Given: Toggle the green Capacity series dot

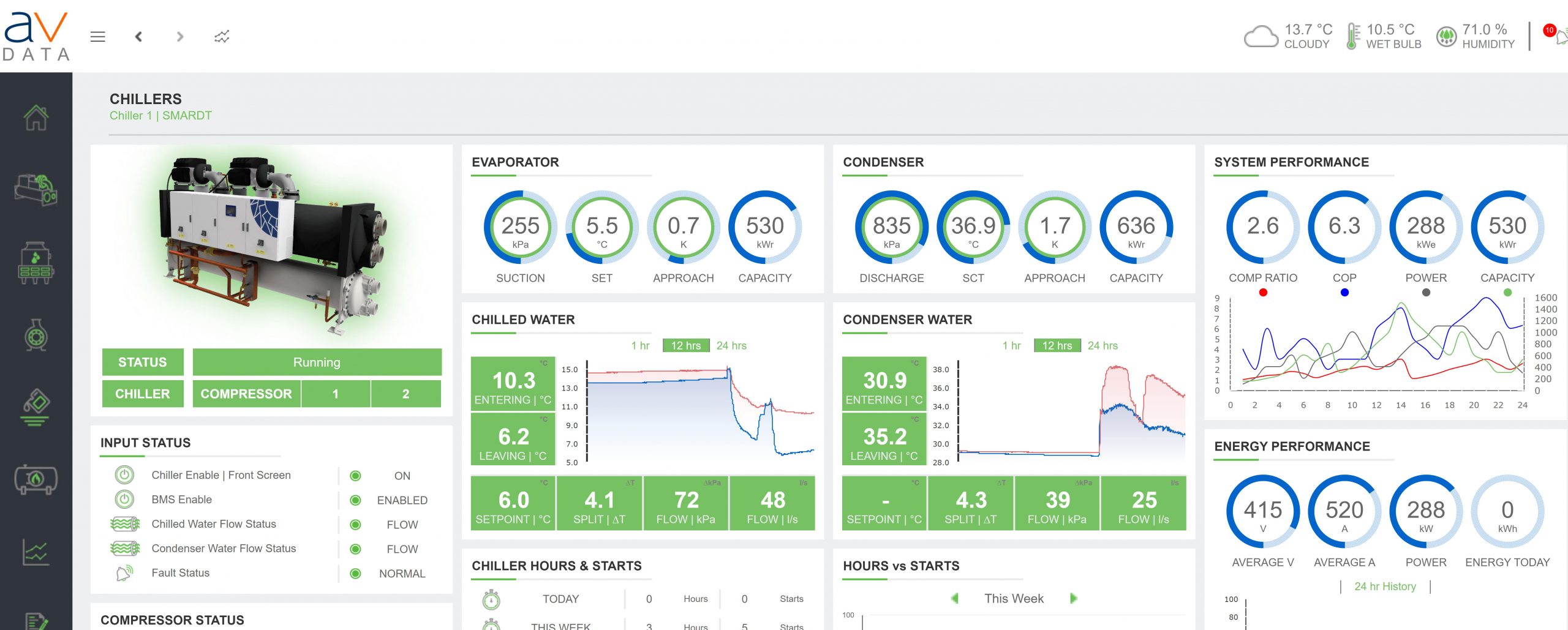Looking at the screenshot, I should (1507, 293).
